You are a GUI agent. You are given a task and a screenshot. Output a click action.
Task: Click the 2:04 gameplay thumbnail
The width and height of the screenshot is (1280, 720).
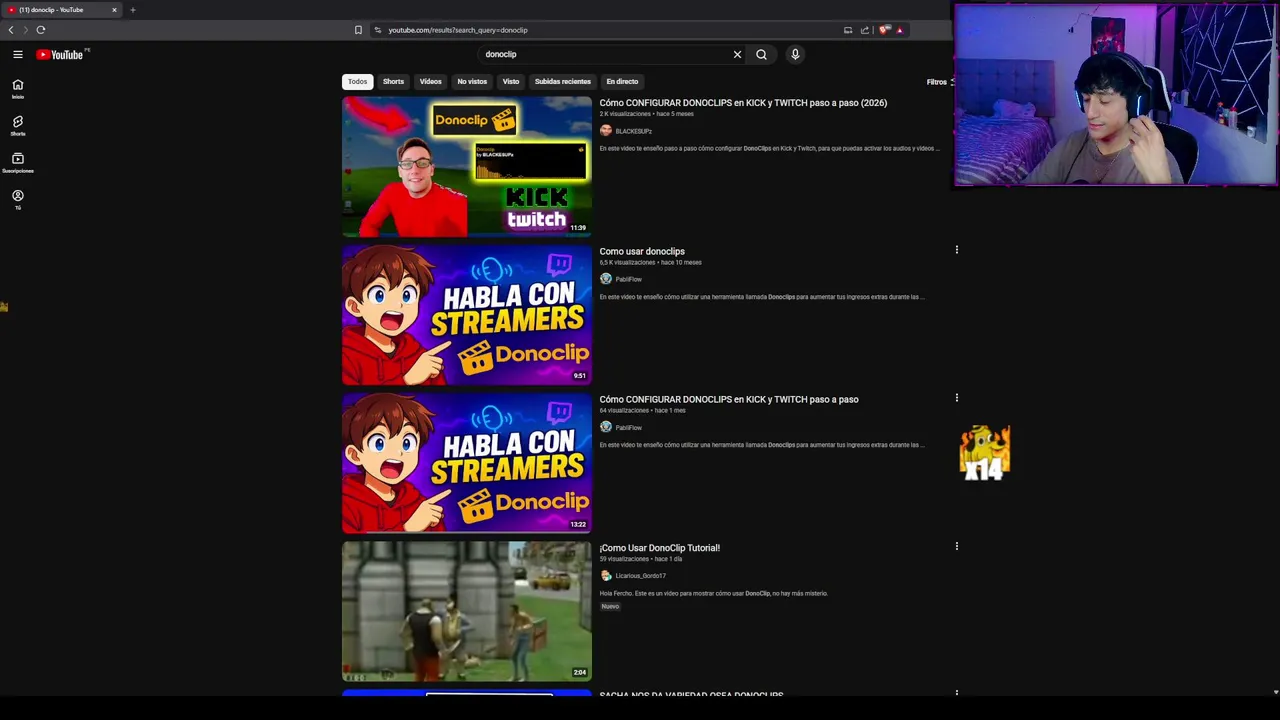tap(467, 611)
